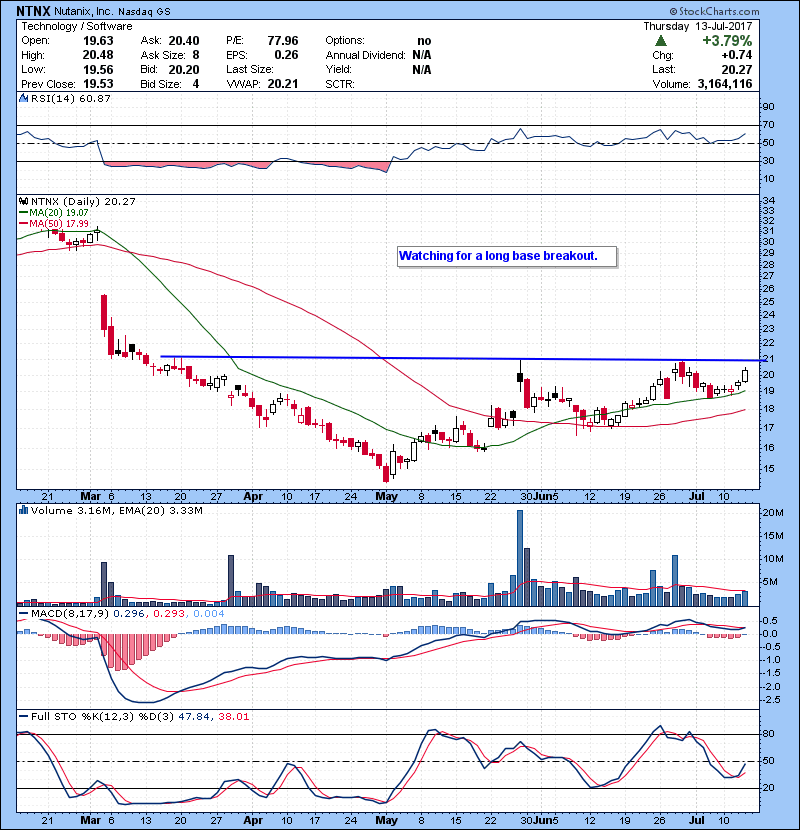
Task: Click the Ask price value 20.40
Action: click(184, 41)
